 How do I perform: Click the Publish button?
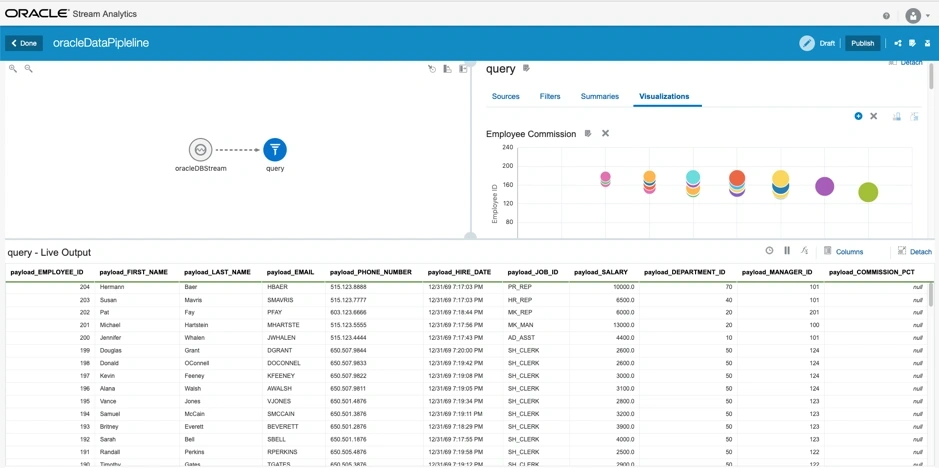point(862,43)
